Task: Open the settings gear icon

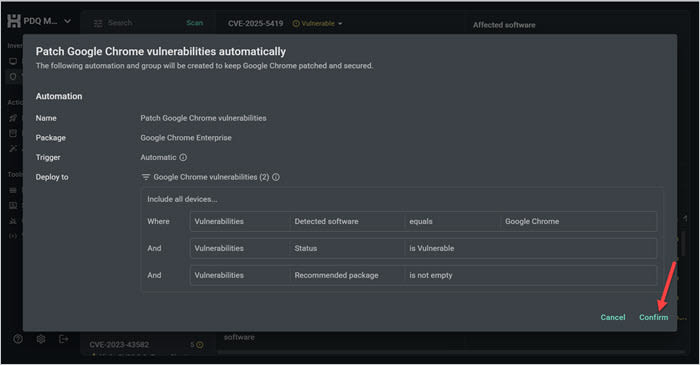Action: pos(41,339)
